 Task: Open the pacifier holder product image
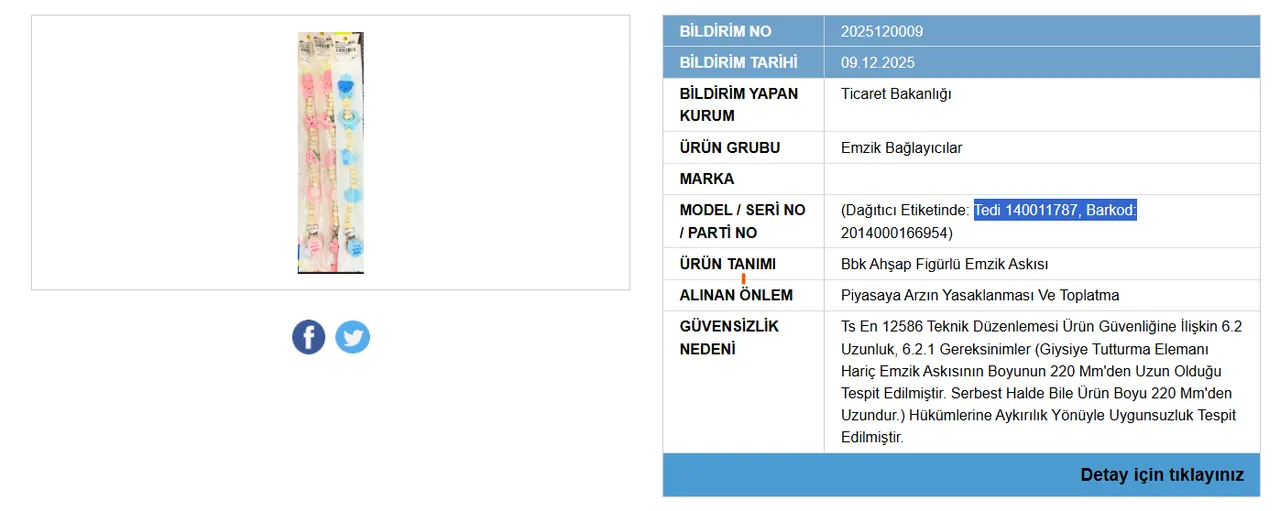click(331, 153)
